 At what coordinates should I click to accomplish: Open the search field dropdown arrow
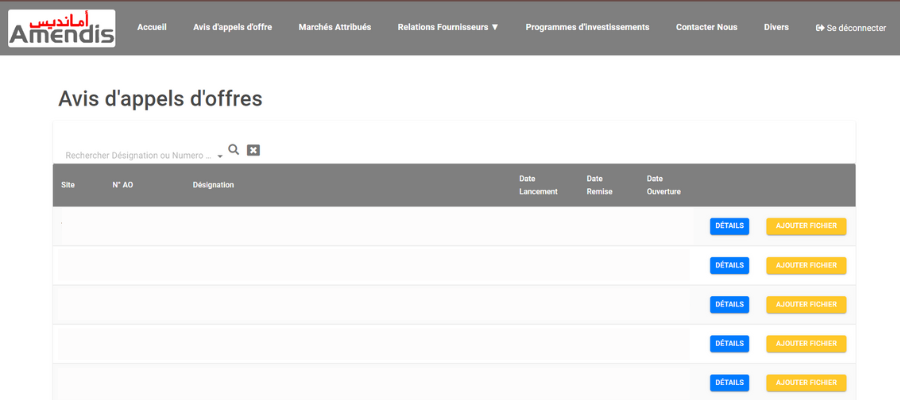pos(220,157)
